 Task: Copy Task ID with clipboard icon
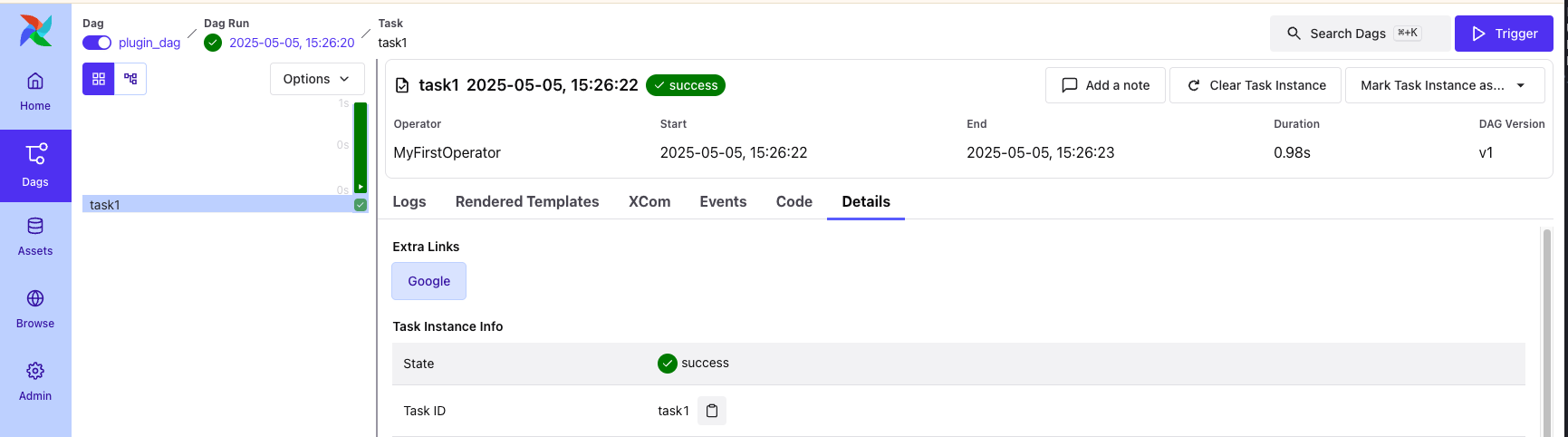[x=712, y=411]
